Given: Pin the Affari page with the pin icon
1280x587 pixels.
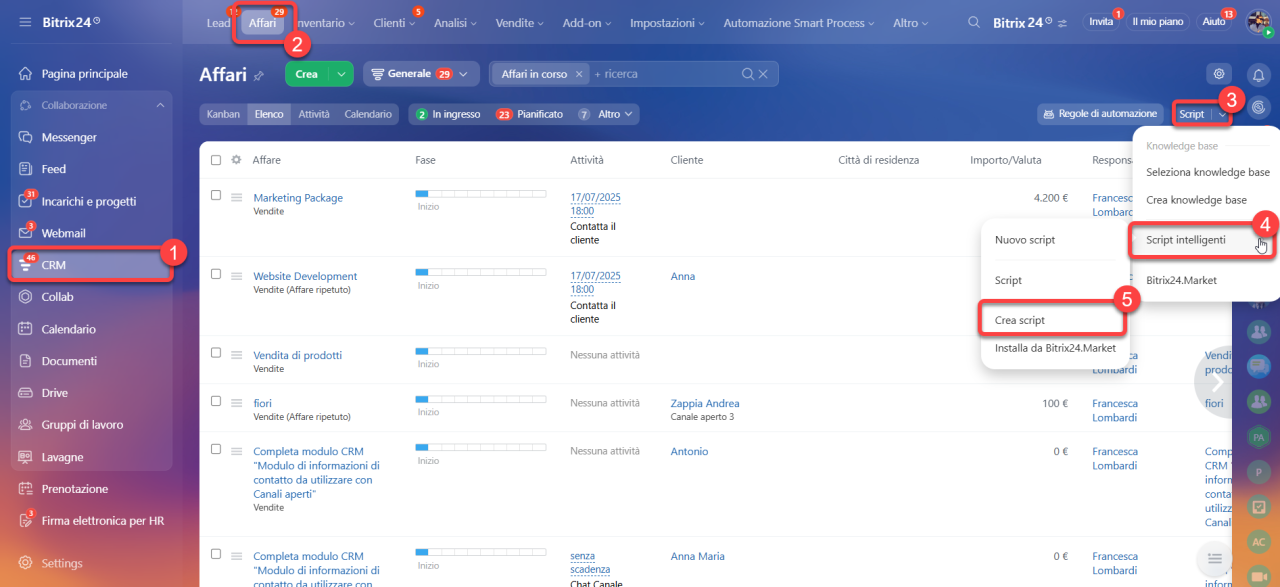Looking at the screenshot, I should tap(258, 75).
